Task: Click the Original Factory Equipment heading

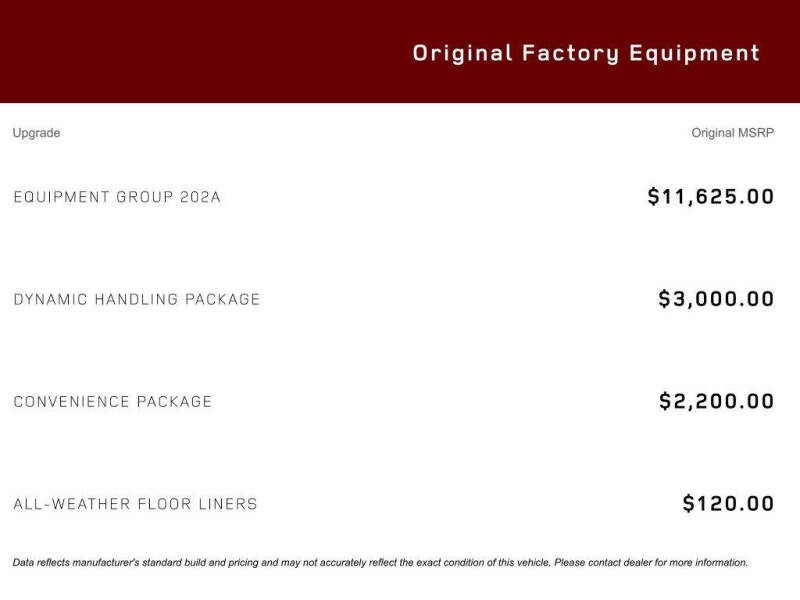Action: [586, 54]
